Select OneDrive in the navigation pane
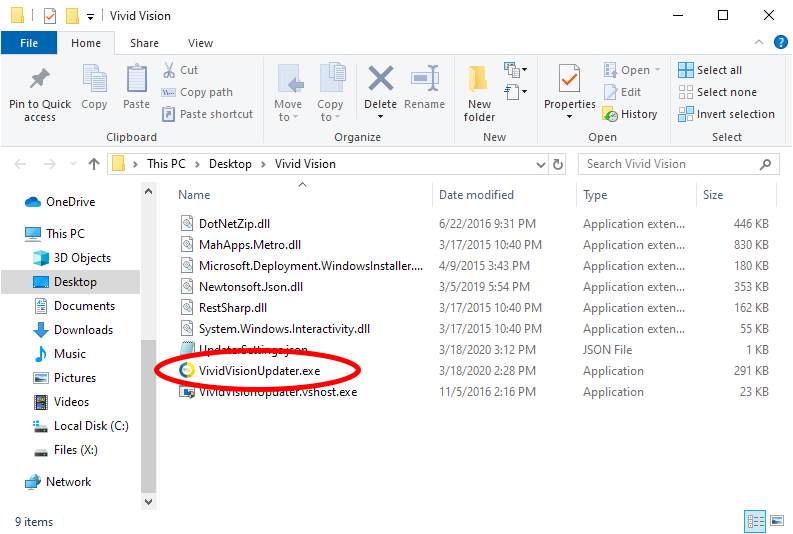The image size is (793, 534). [x=60, y=202]
